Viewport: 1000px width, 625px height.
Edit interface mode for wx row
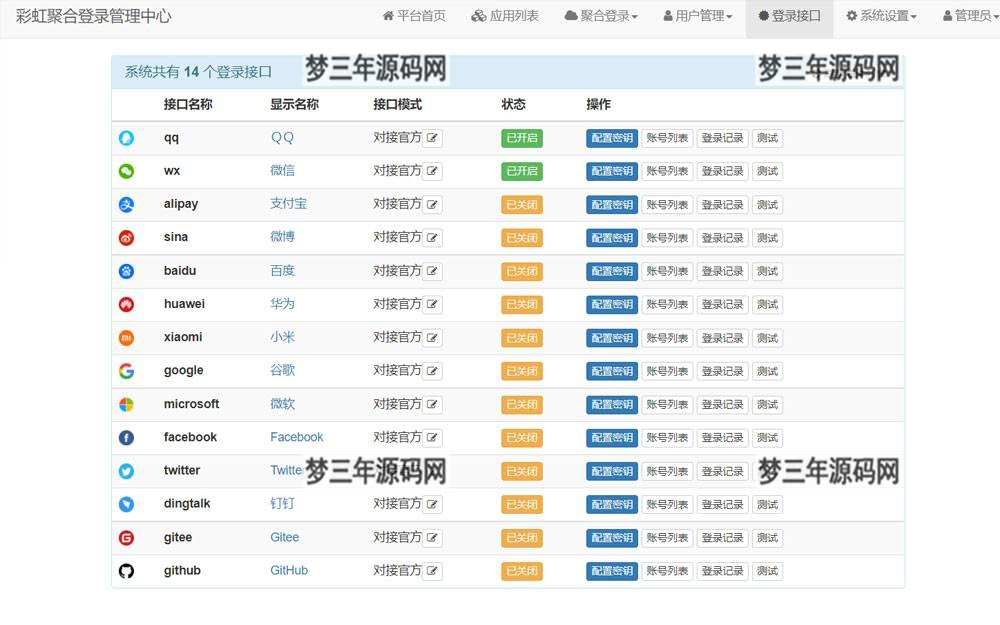[x=432, y=171]
